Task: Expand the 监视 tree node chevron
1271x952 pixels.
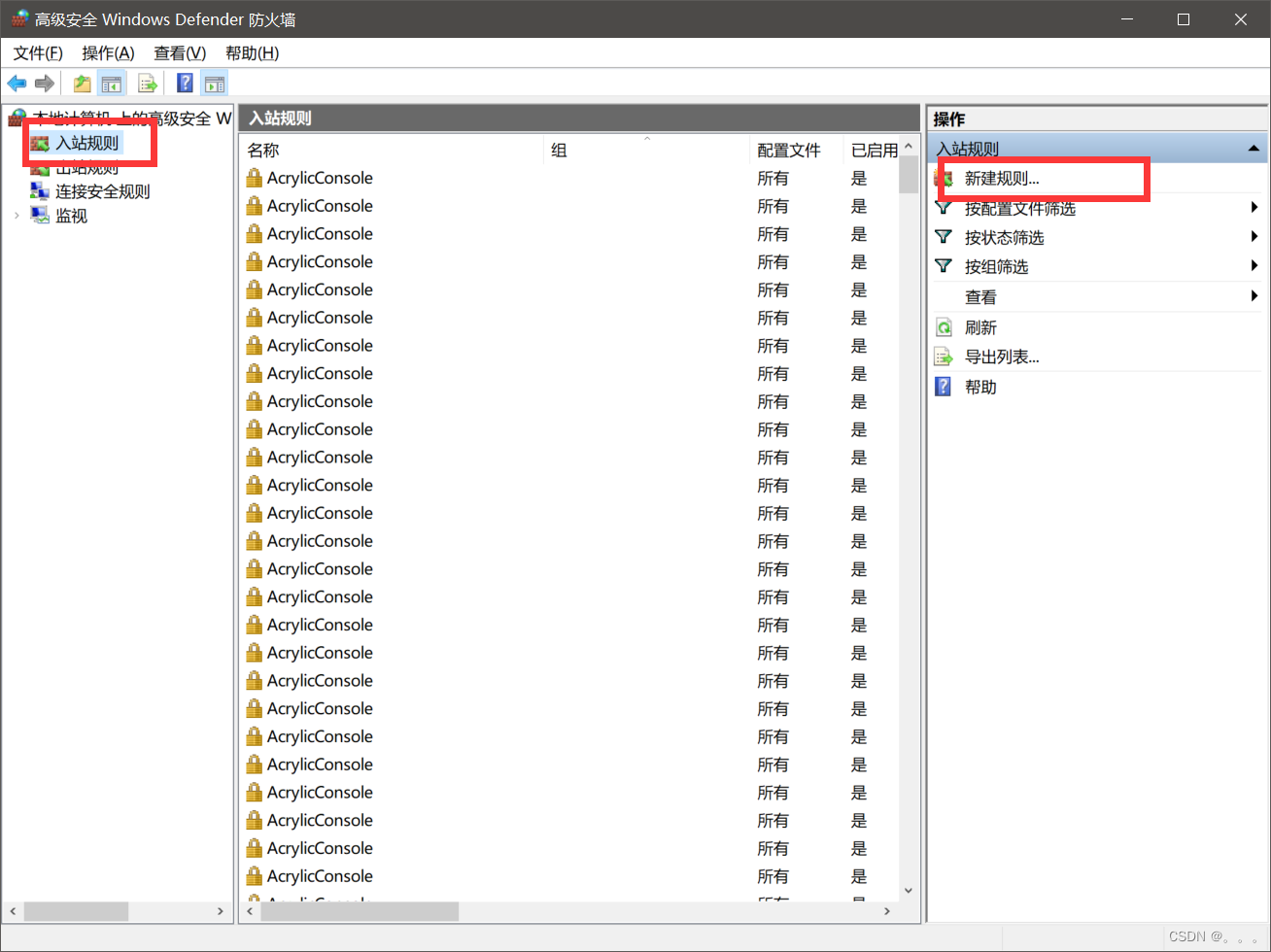Action: [17, 216]
